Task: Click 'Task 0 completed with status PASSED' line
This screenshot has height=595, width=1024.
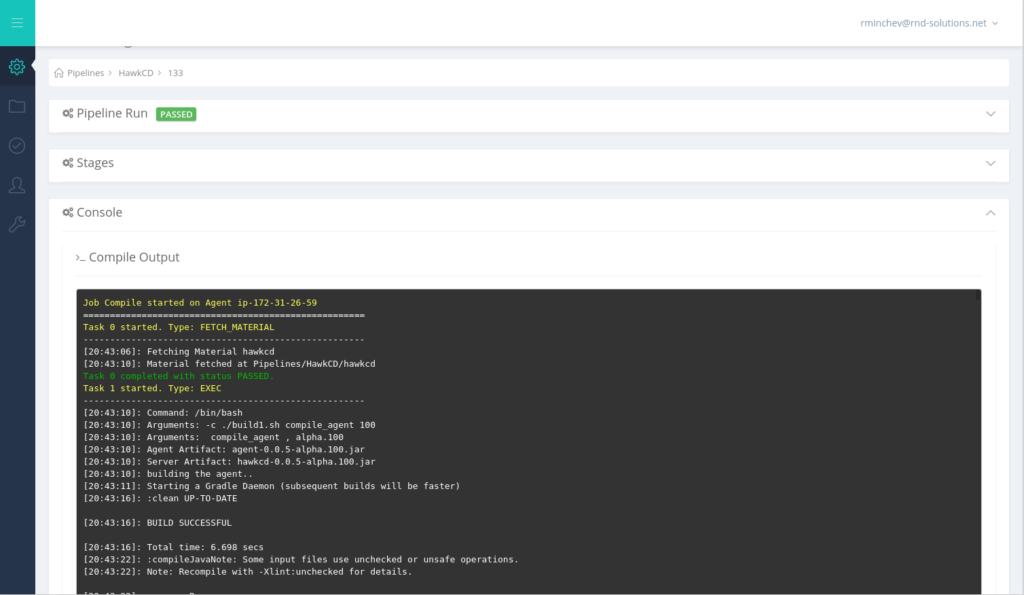Action: (178, 376)
